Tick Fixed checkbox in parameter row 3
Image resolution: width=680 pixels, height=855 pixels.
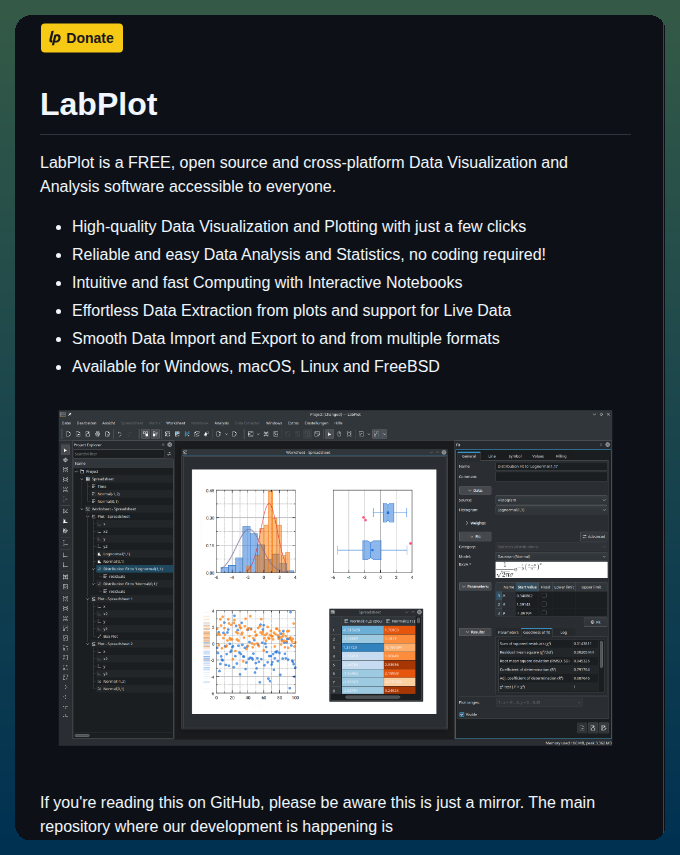tap(544, 613)
